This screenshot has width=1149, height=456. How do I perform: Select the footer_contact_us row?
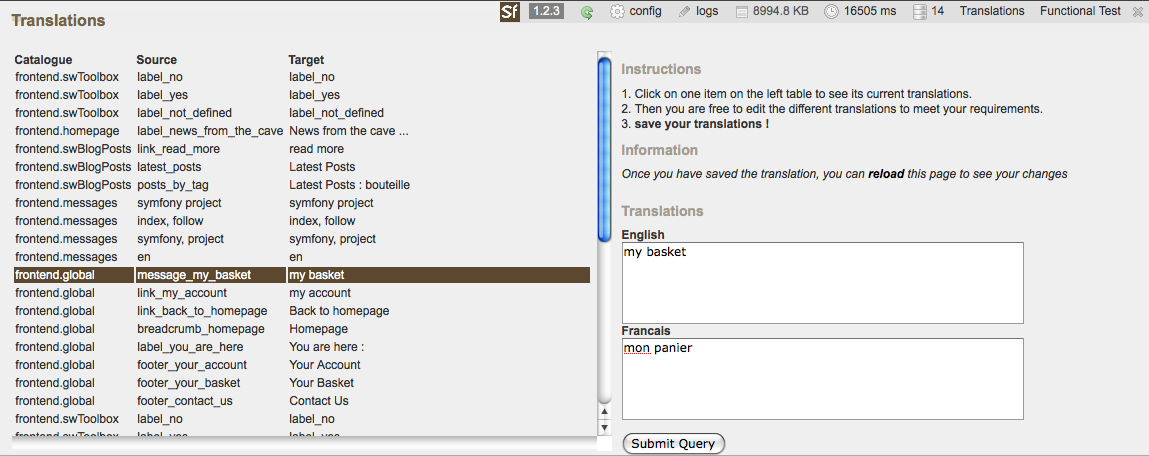185,401
